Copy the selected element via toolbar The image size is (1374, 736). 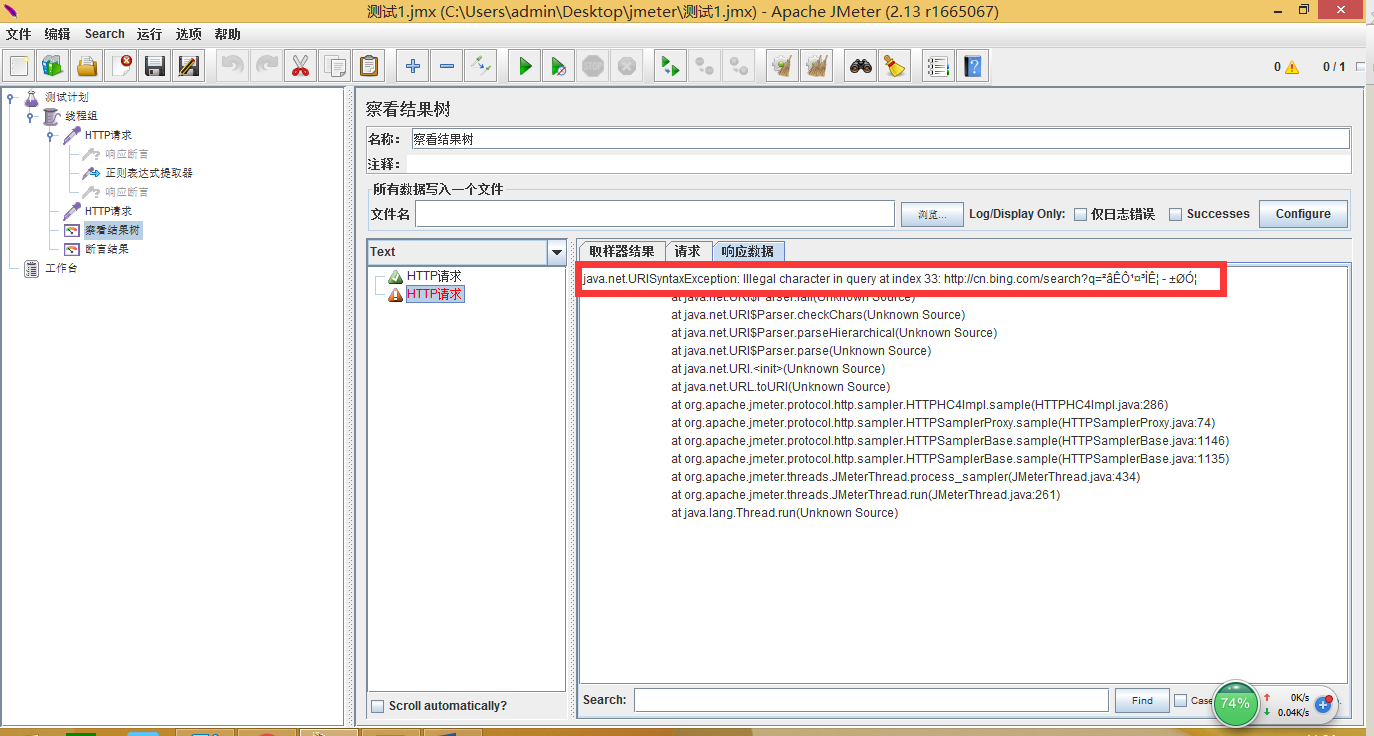point(334,67)
